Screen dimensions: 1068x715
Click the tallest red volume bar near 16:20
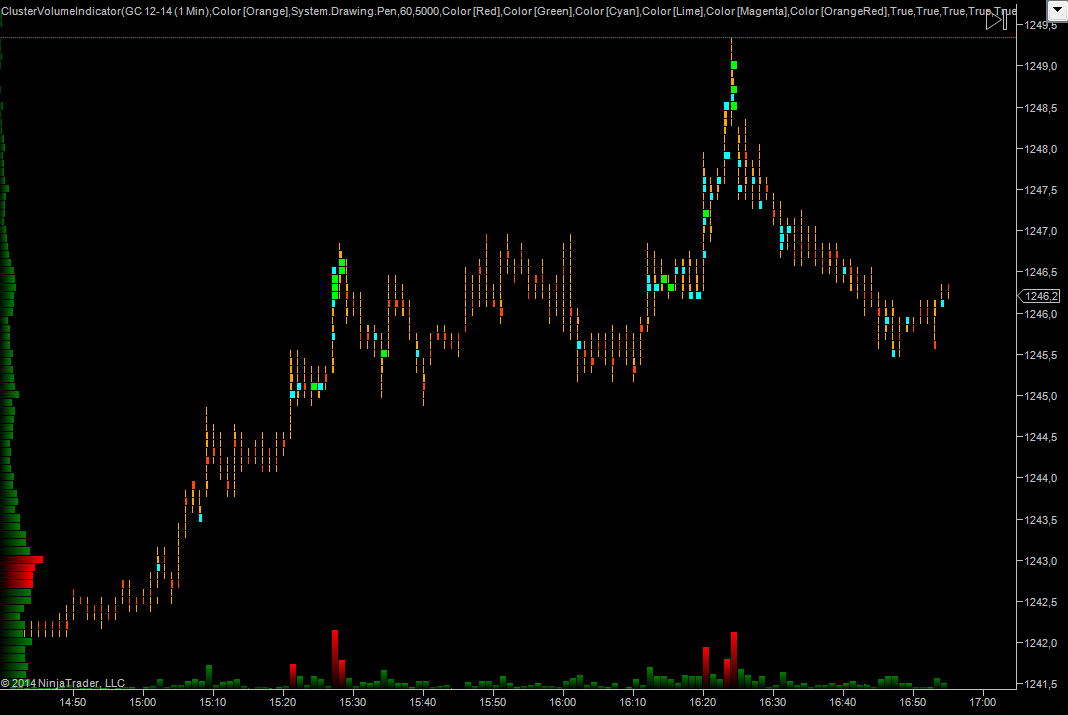[734, 656]
